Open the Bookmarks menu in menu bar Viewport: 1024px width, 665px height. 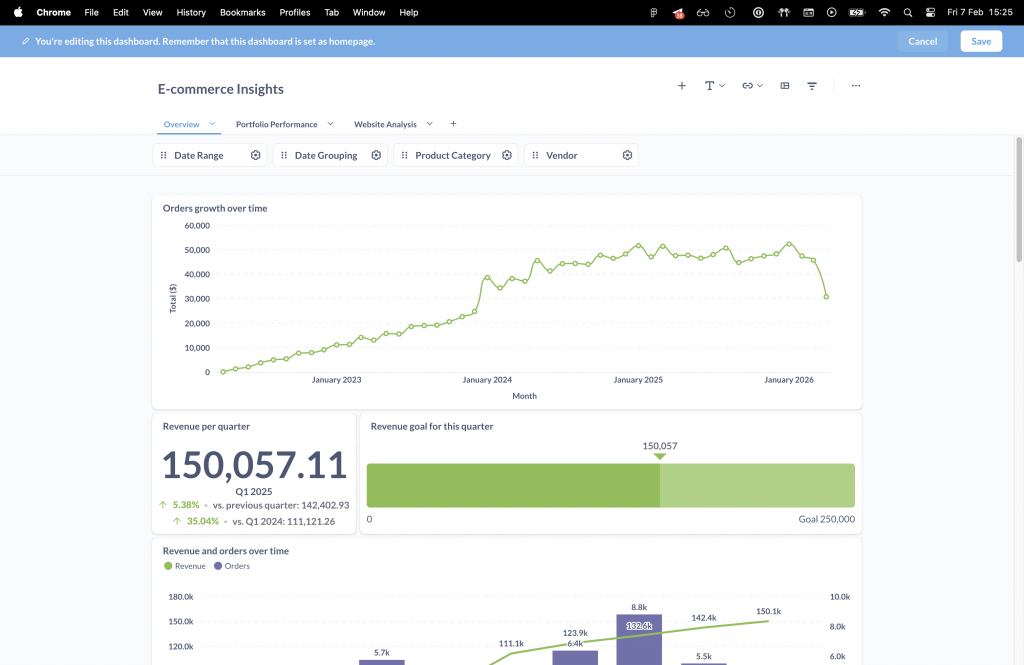242,12
